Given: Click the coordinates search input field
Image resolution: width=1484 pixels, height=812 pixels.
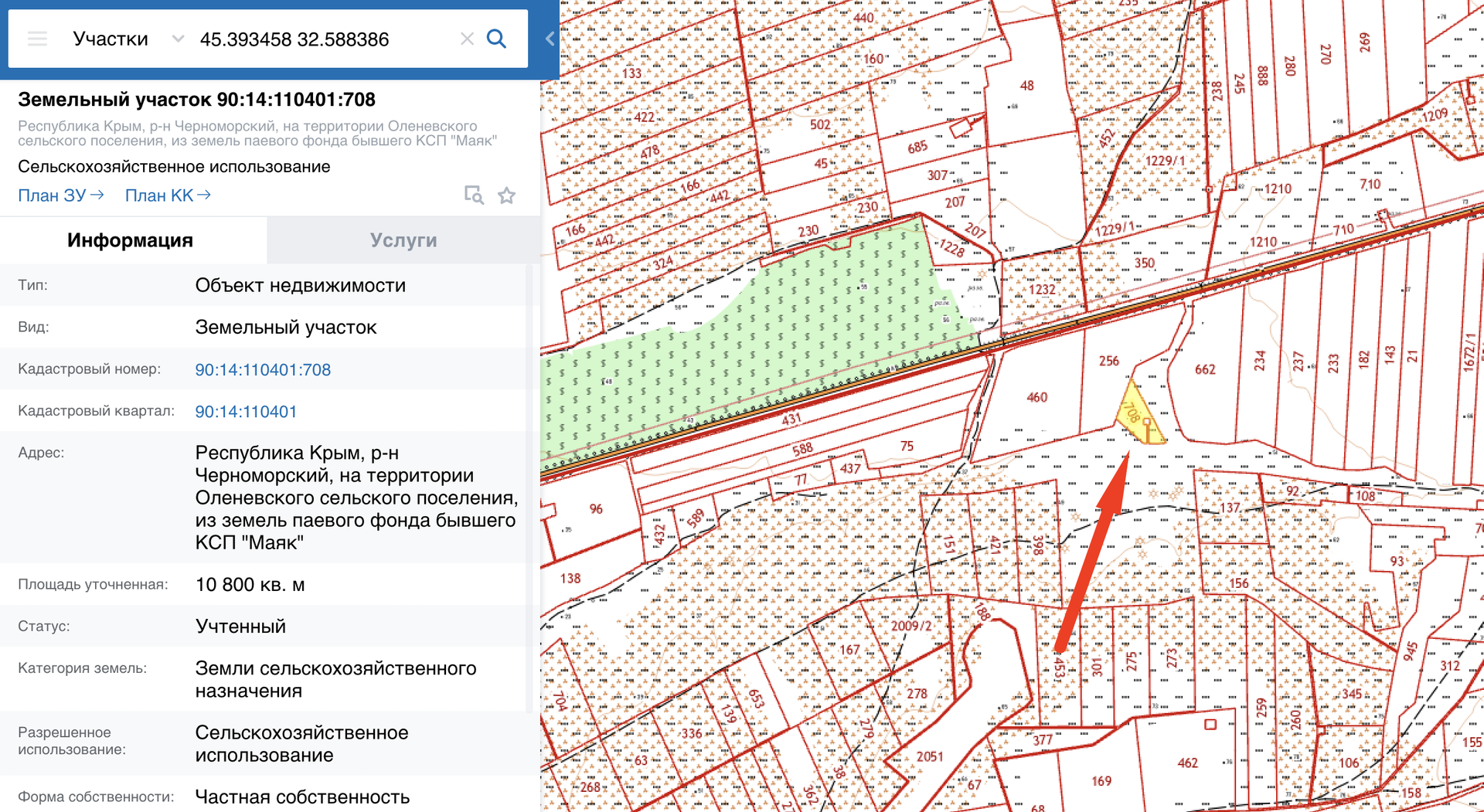Looking at the screenshot, I should (325, 39).
